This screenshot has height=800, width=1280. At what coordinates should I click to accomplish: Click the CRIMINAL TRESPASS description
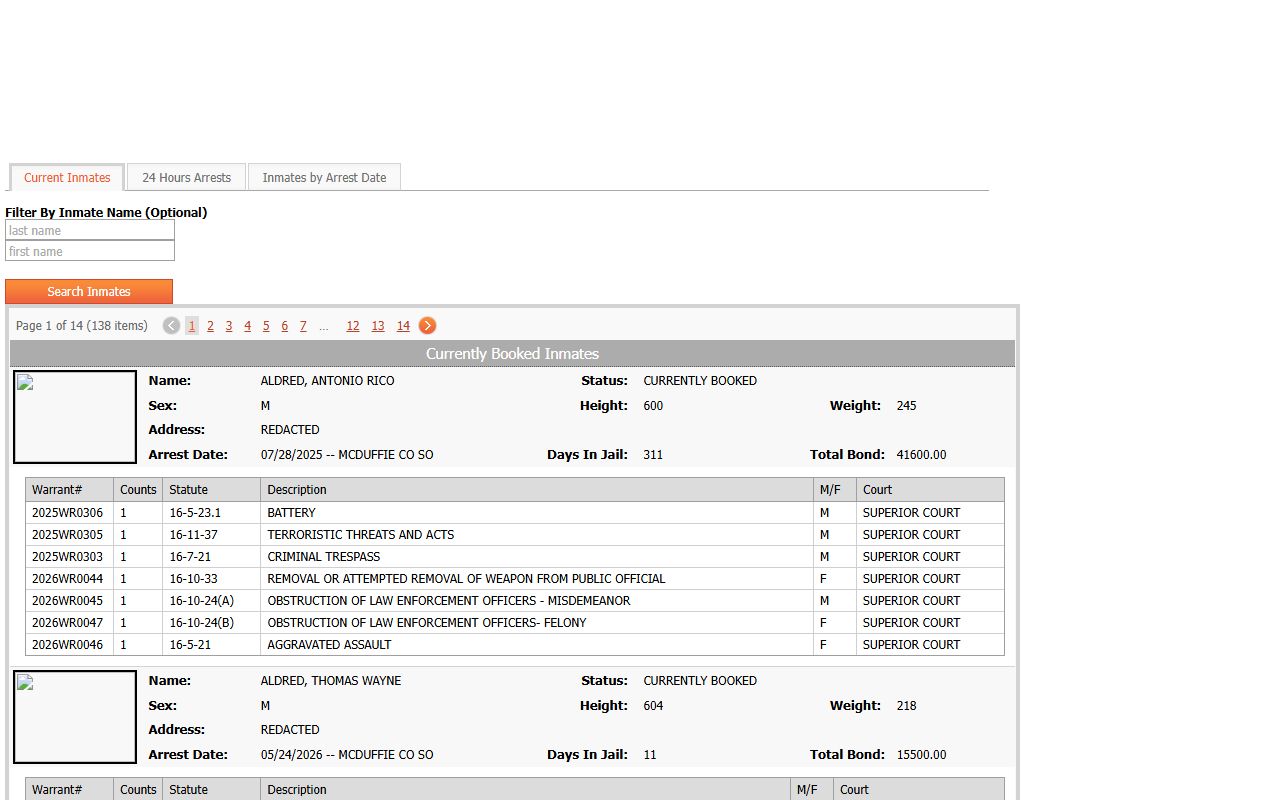tap(537, 557)
